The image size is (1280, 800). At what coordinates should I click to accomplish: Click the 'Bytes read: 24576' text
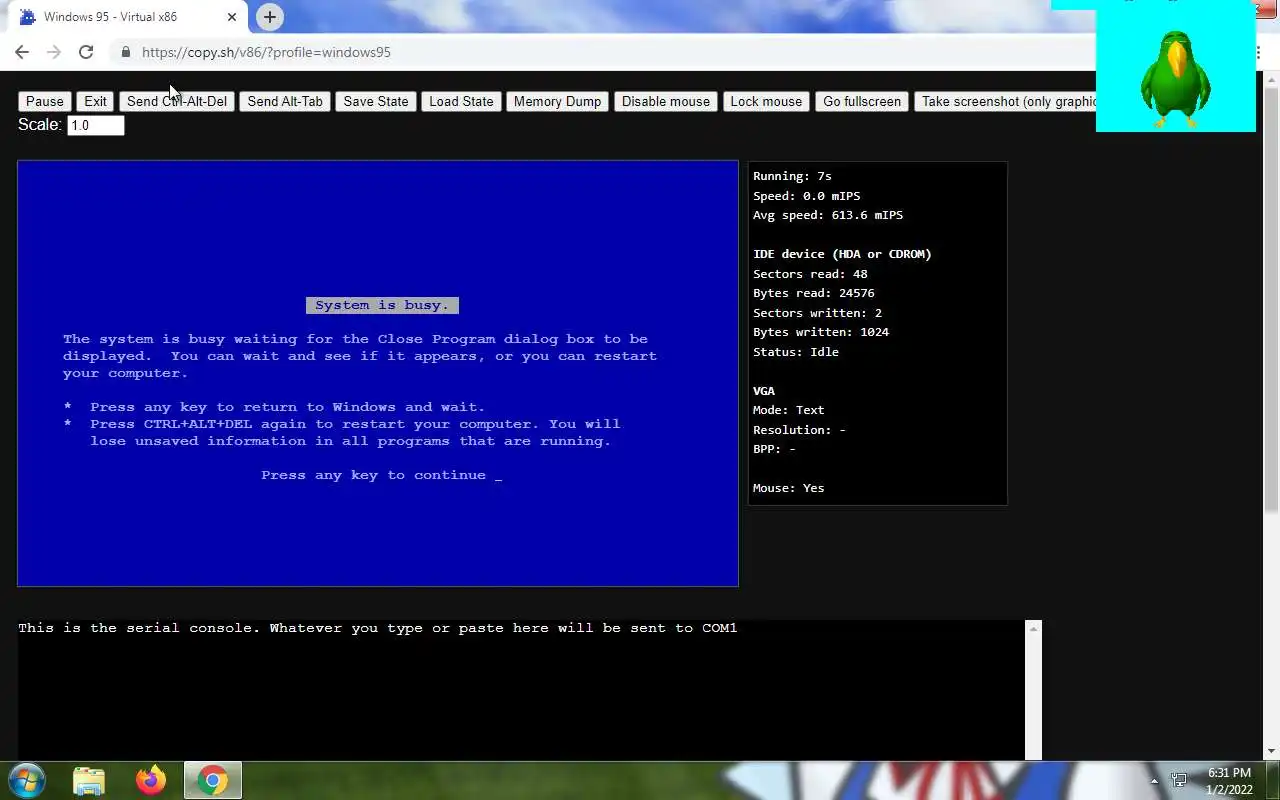pyautogui.click(x=814, y=293)
